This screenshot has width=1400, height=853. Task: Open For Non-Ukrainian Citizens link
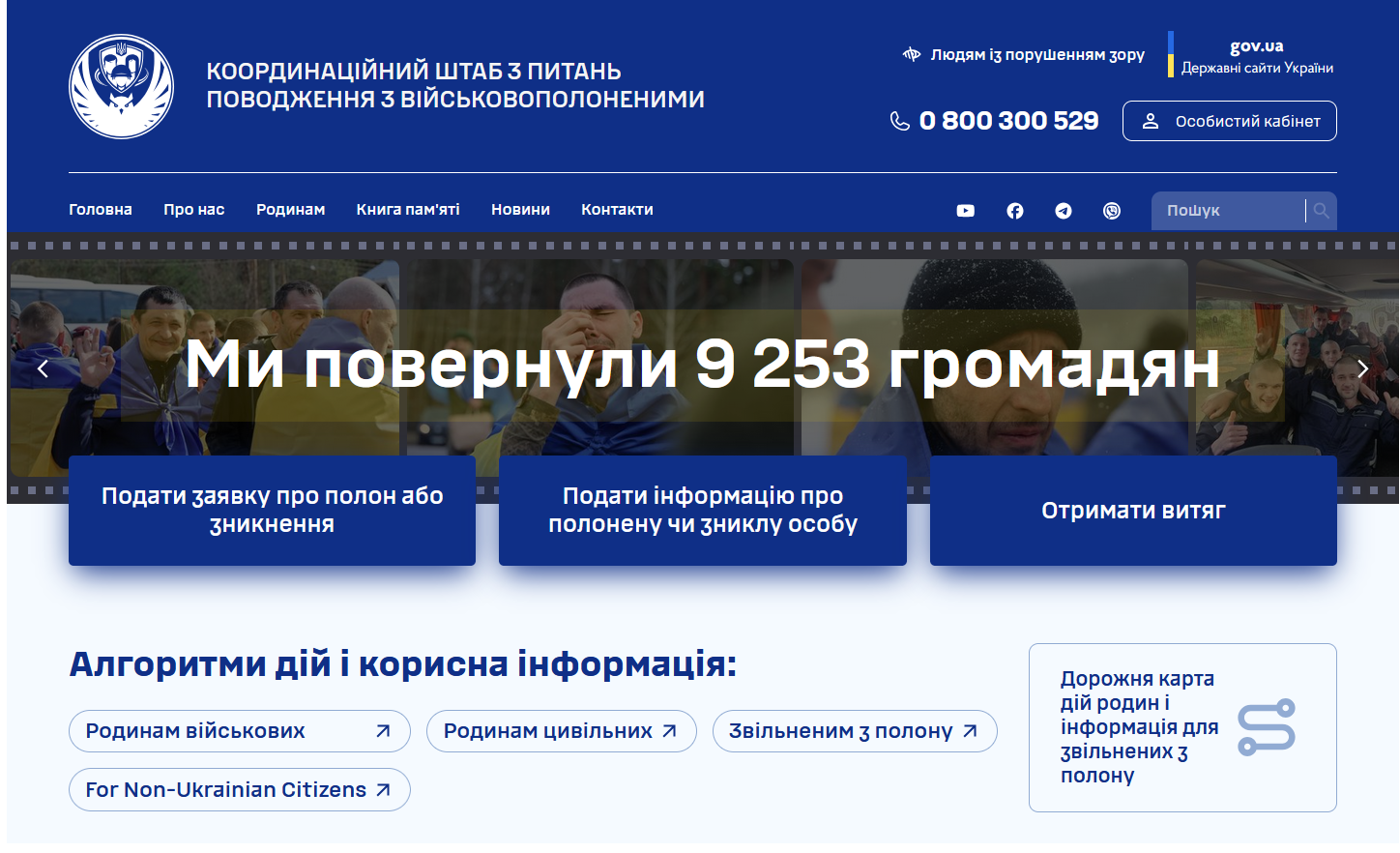click(240, 790)
